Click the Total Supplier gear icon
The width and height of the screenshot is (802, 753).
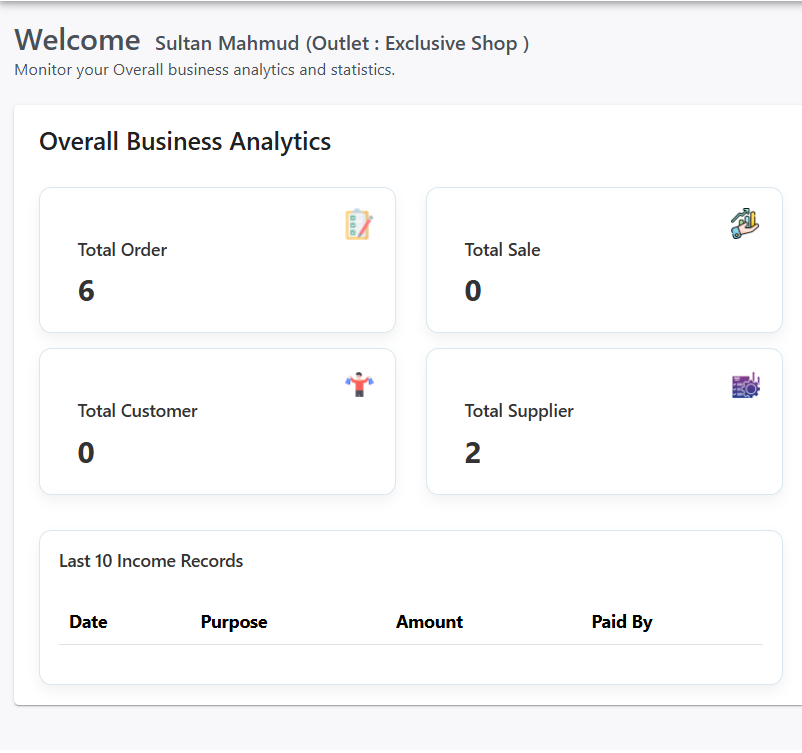[x=746, y=385]
